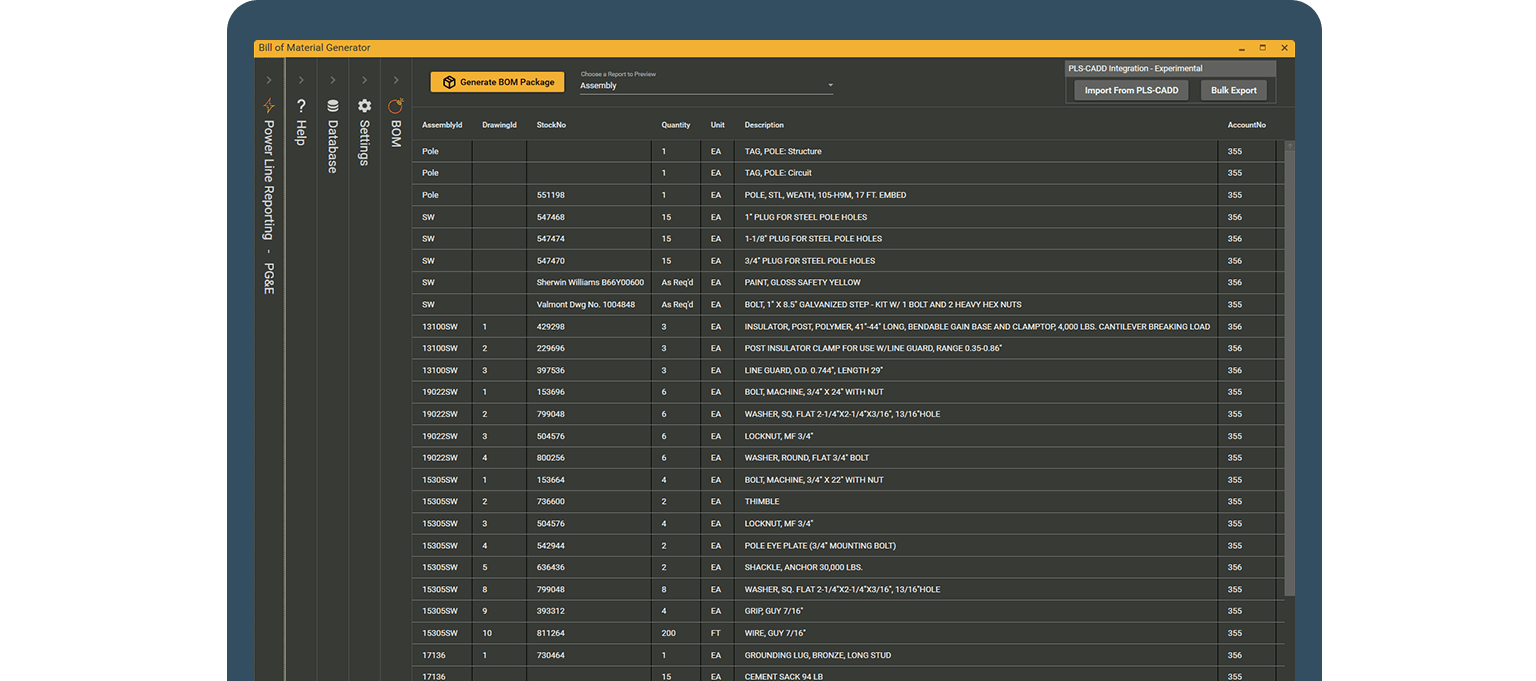1536x681 pixels.
Task: Sort by the AssemblyId column header
Action: point(442,125)
